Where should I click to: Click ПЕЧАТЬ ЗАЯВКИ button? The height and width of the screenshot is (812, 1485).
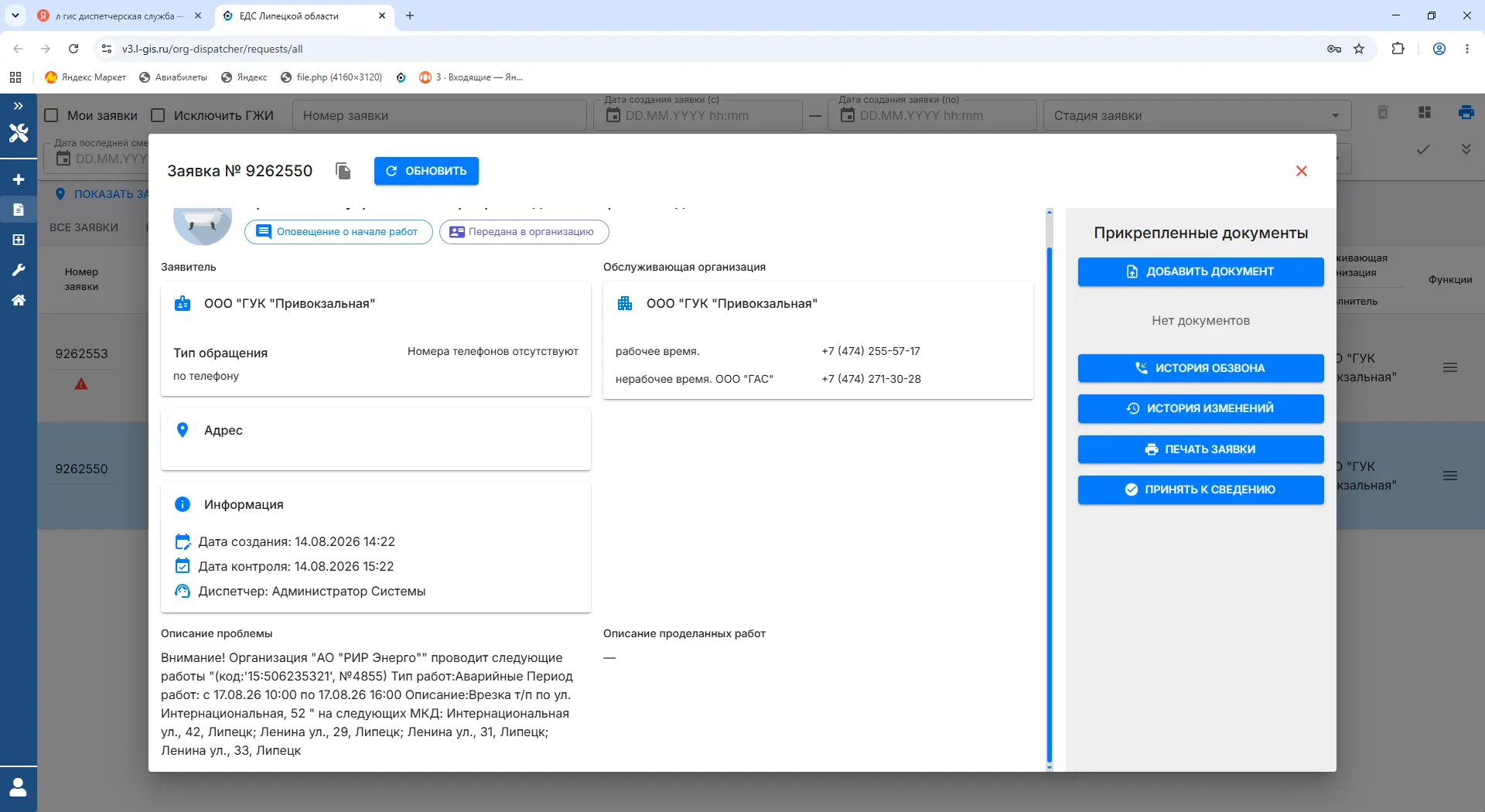coord(1200,449)
